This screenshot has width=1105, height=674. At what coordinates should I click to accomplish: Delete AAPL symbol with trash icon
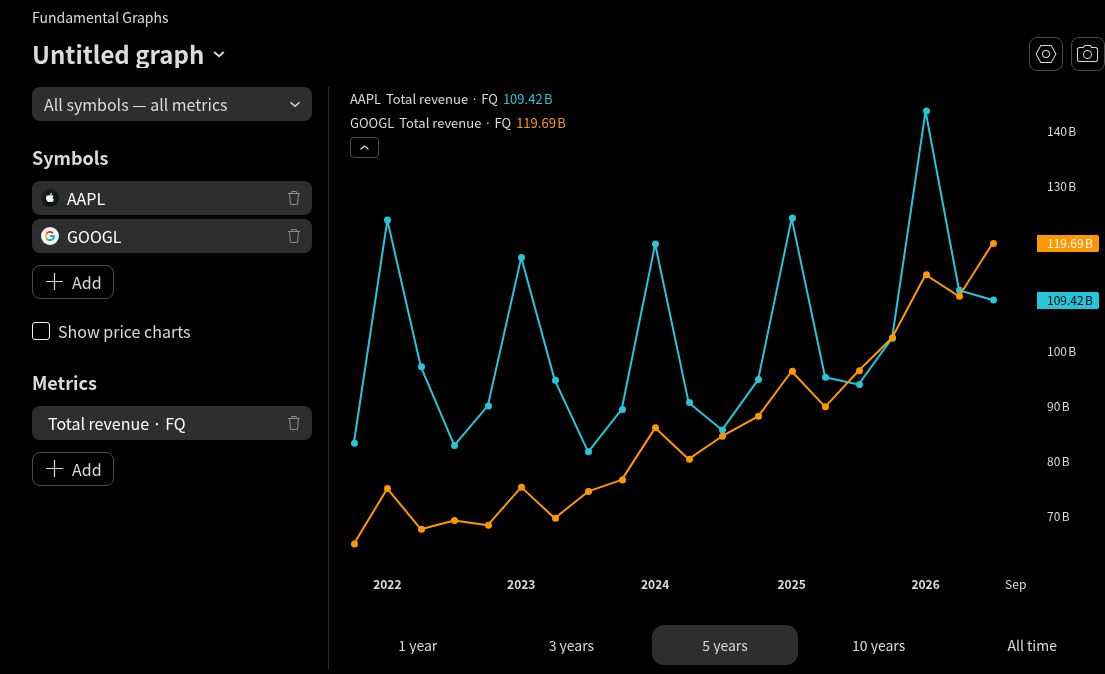point(294,198)
